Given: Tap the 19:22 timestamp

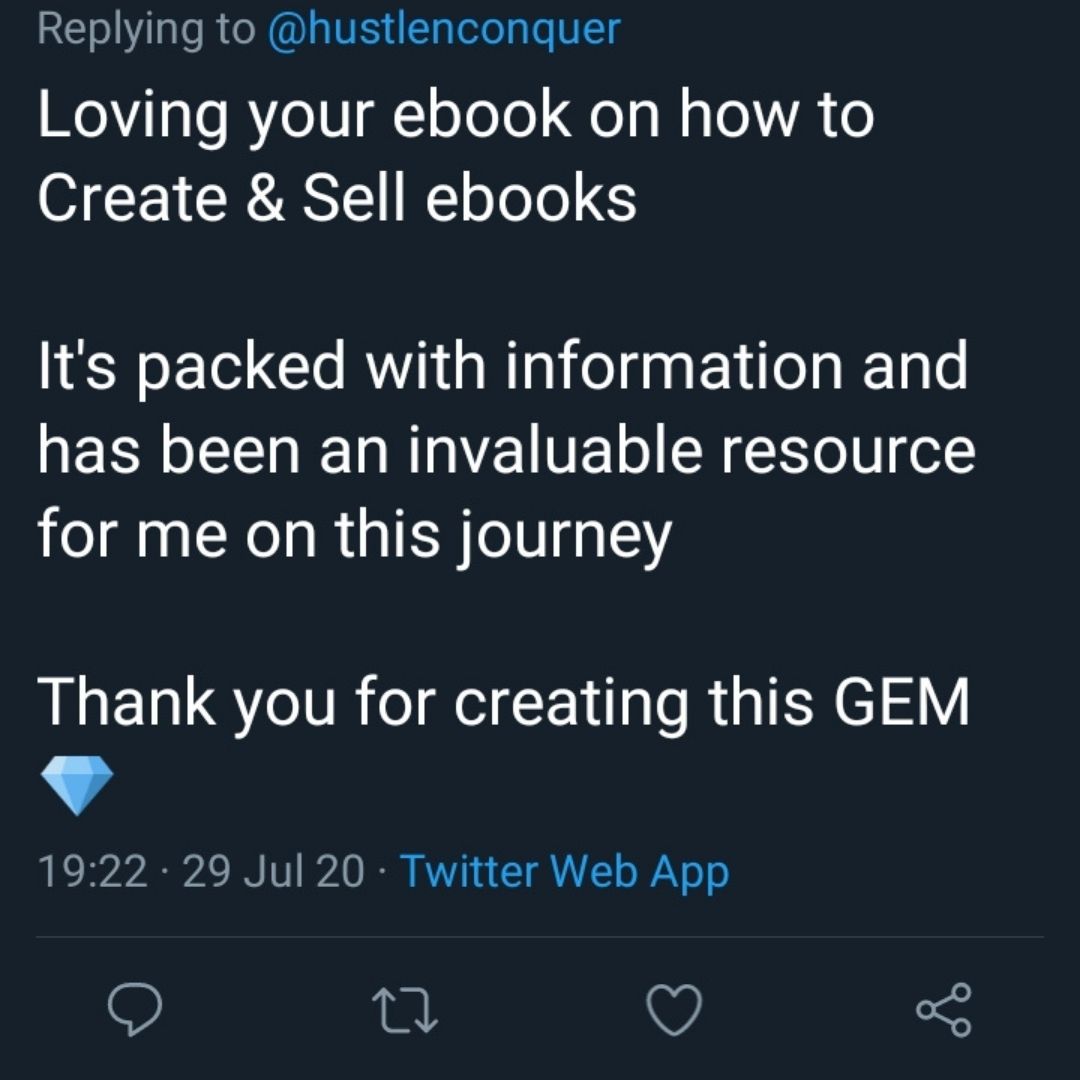Looking at the screenshot, I should (x=92, y=871).
